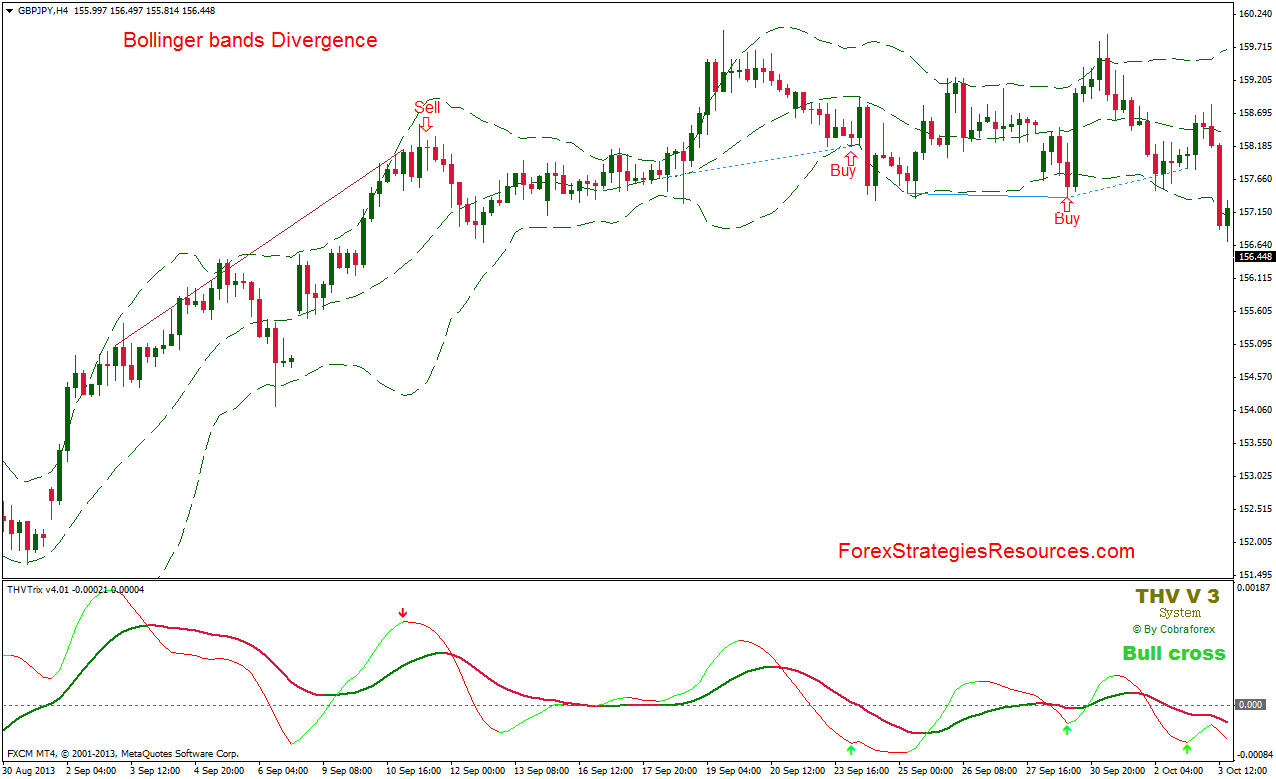Image resolution: width=1276 pixels, height=779 pixels.
Task: Click the '6 Sep 04:00' time axis label
Action: coord(283,771)
